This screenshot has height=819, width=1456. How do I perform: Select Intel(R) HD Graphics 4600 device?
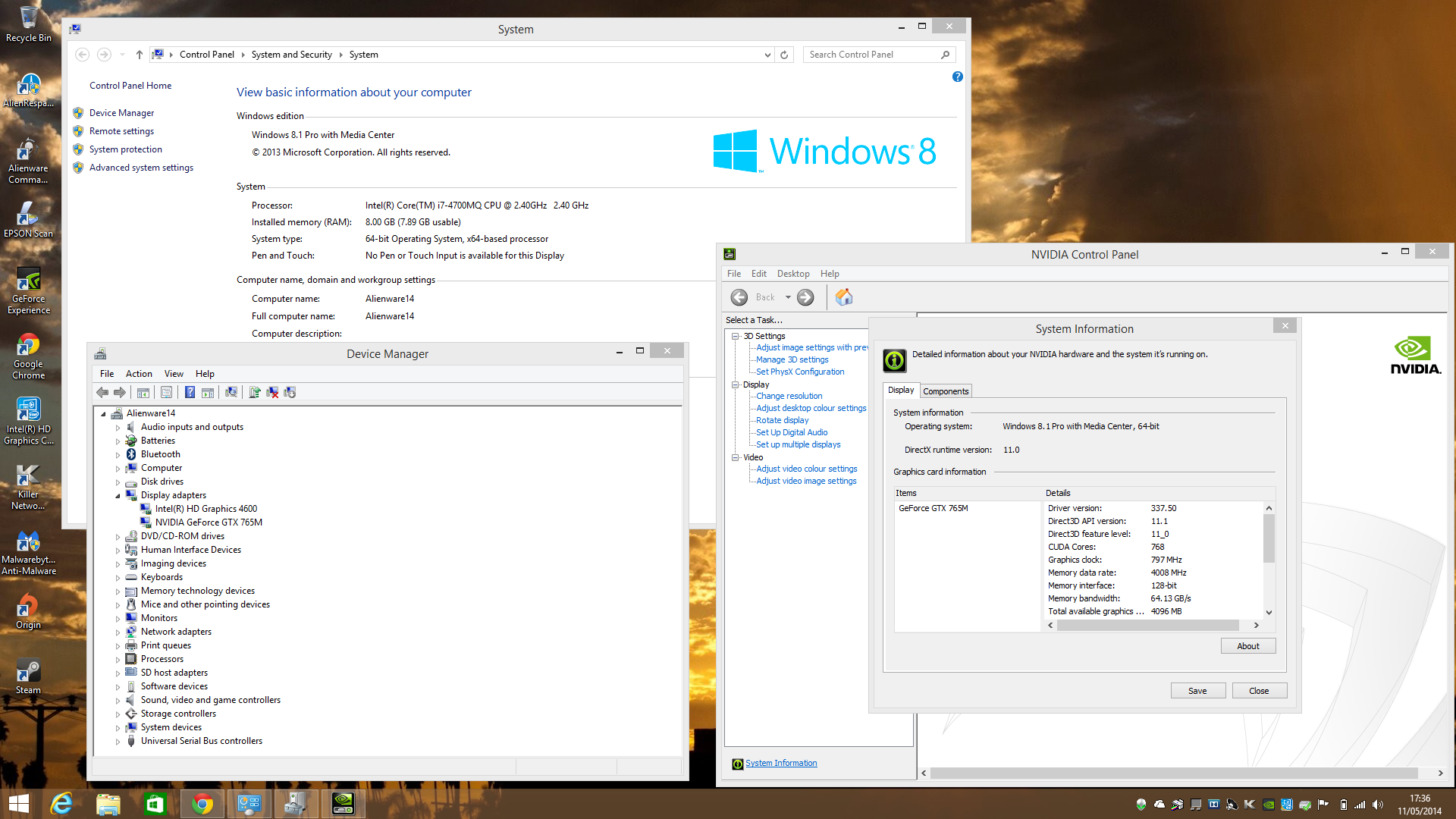(x=206, y=509)
